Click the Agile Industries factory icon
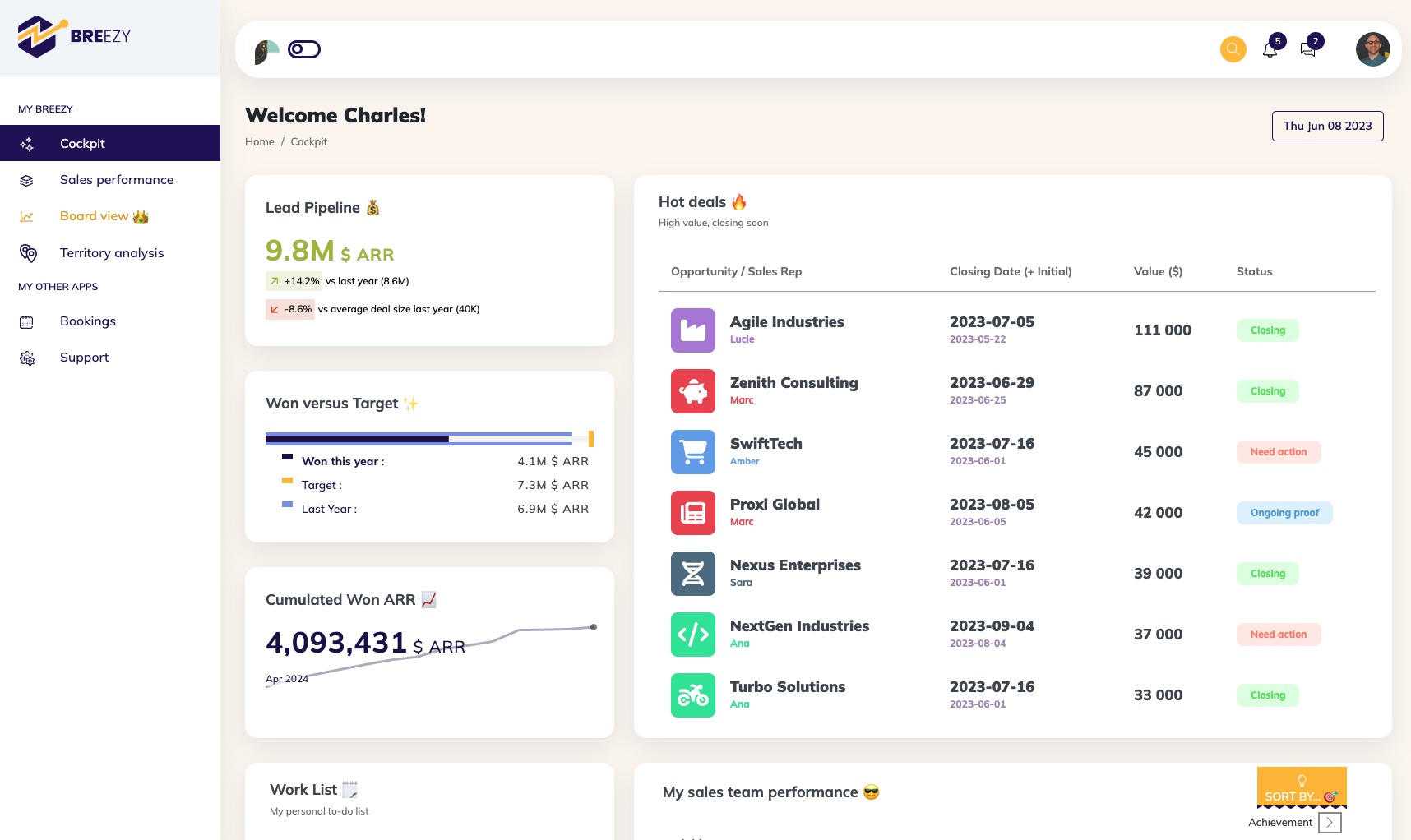 click(x=692, y=330)
